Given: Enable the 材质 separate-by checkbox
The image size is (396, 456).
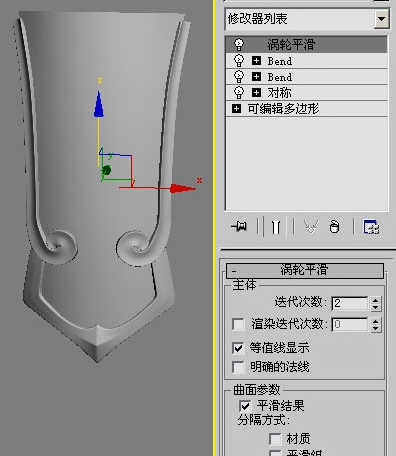Looking at the screenshot, I should click(275, 439).
